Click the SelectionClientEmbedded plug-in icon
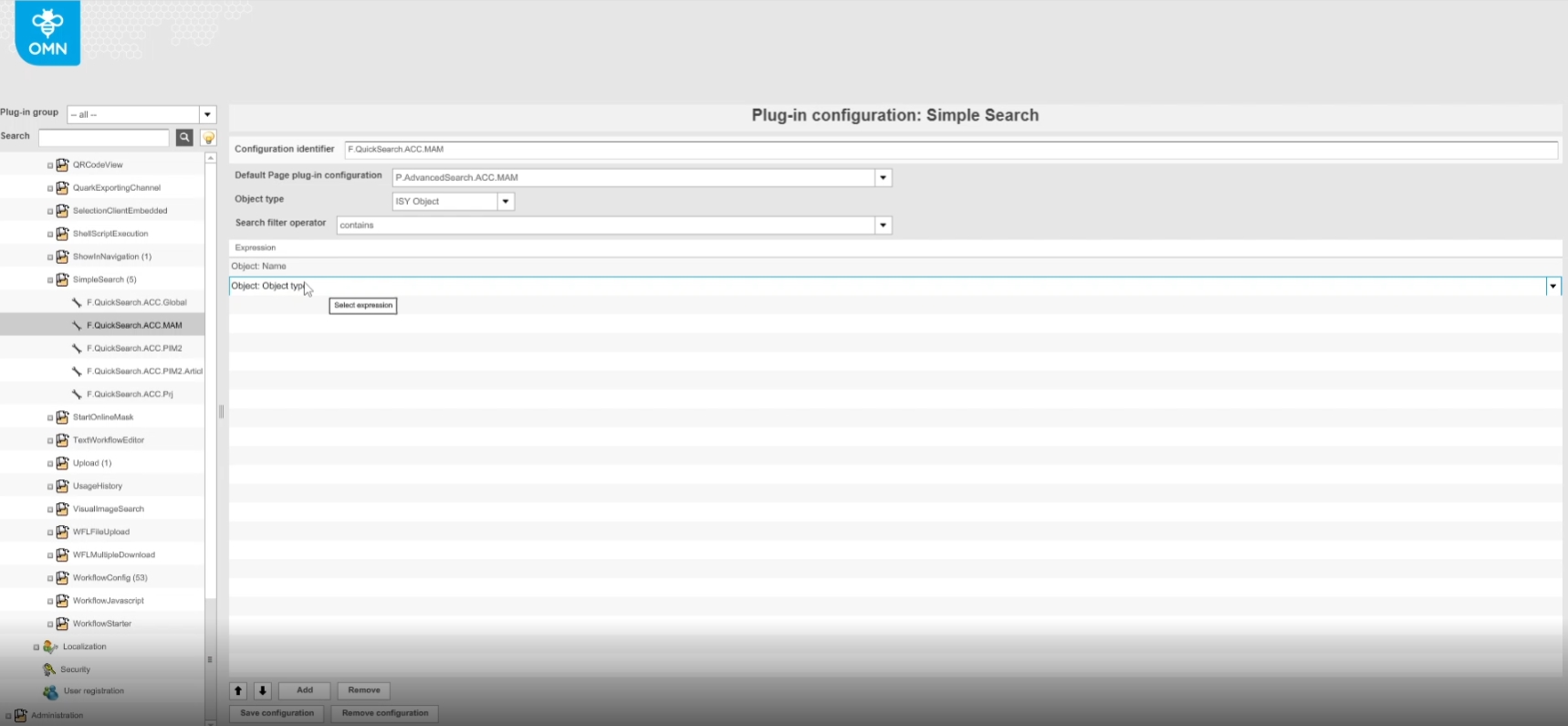The image size is (1568, 726). click(62, 211)
